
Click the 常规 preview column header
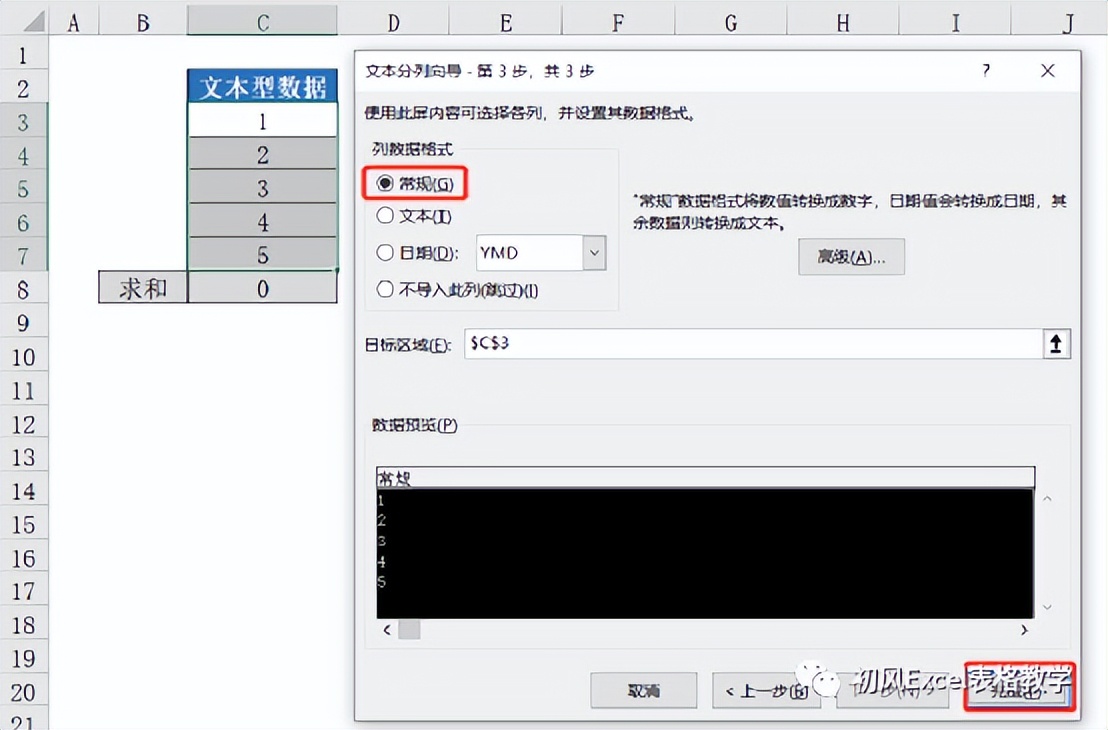(705, 478)
